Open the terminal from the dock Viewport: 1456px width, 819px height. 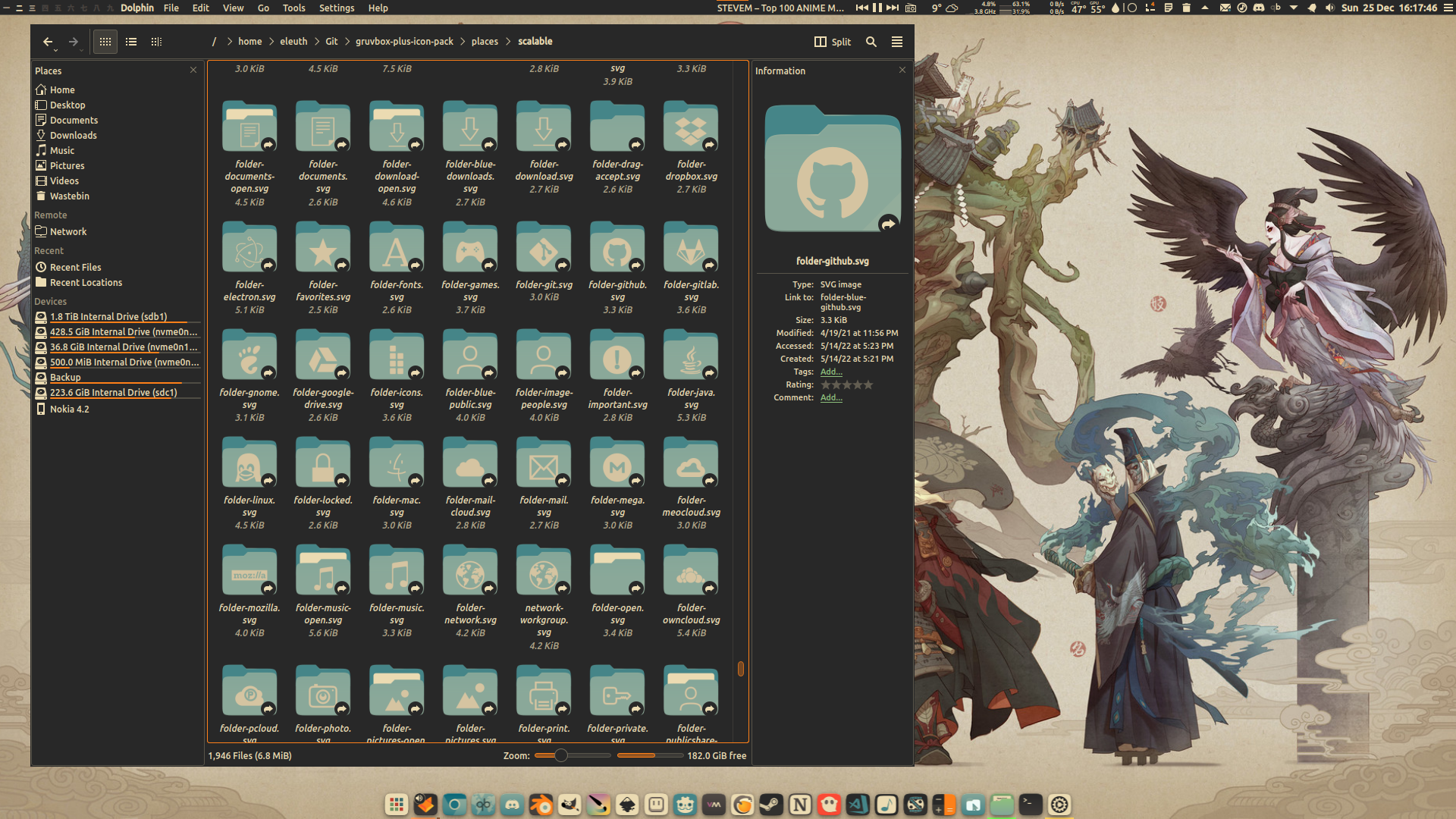(x=1031, y=805)
